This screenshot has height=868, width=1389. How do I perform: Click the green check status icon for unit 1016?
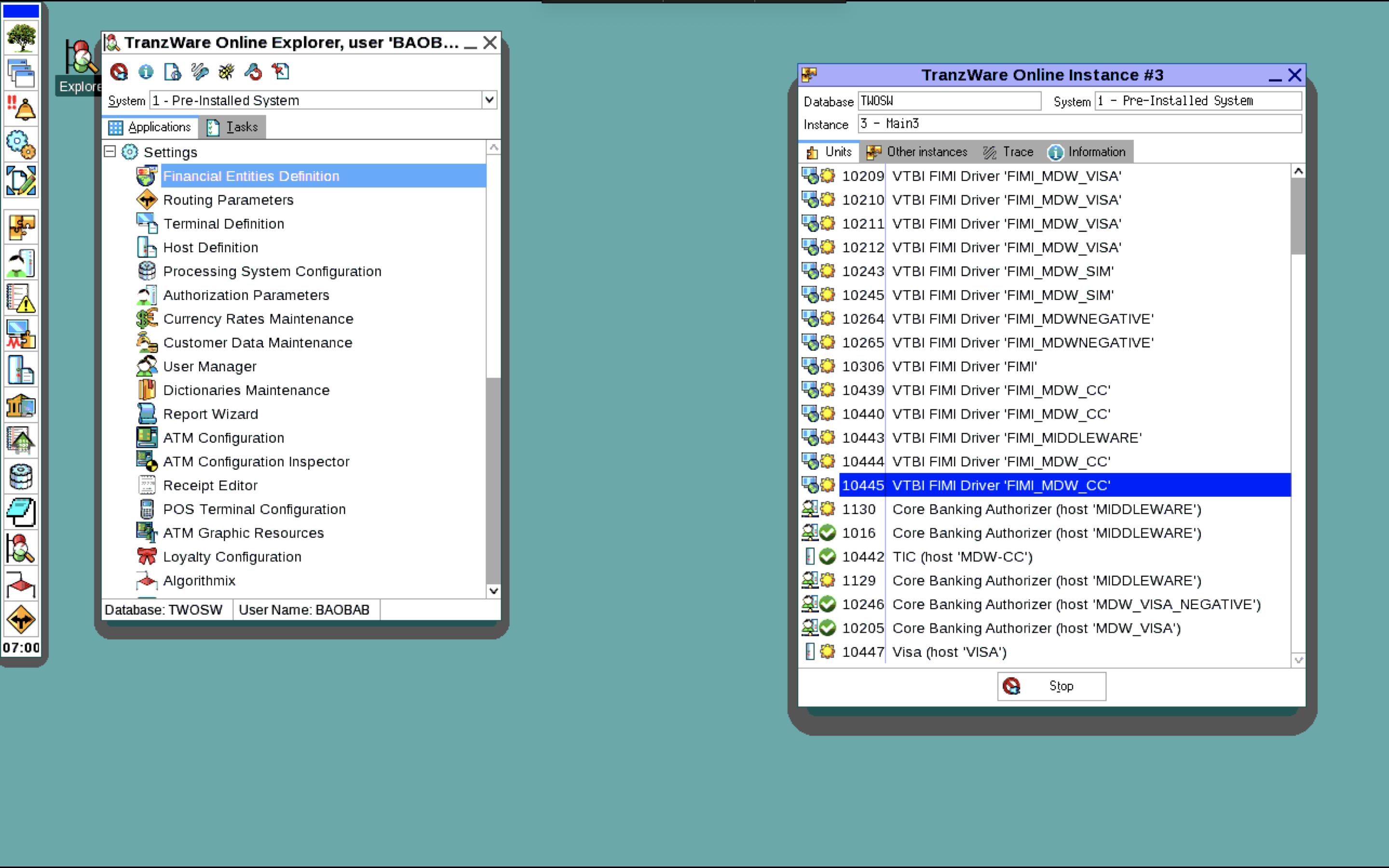coord(827,533)
